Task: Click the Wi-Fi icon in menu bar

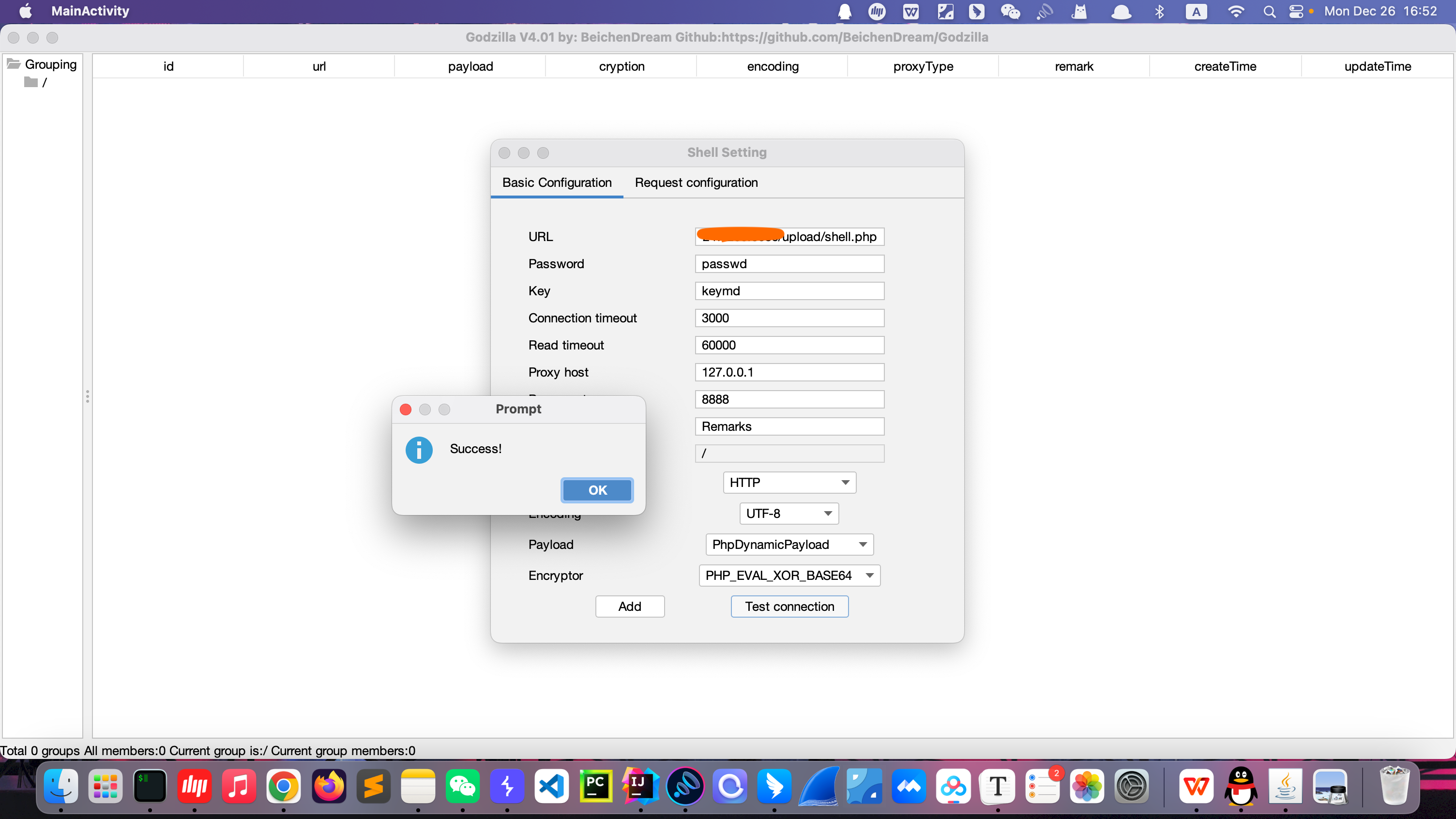Action: pyautogui.click(x=1236, y=11)
